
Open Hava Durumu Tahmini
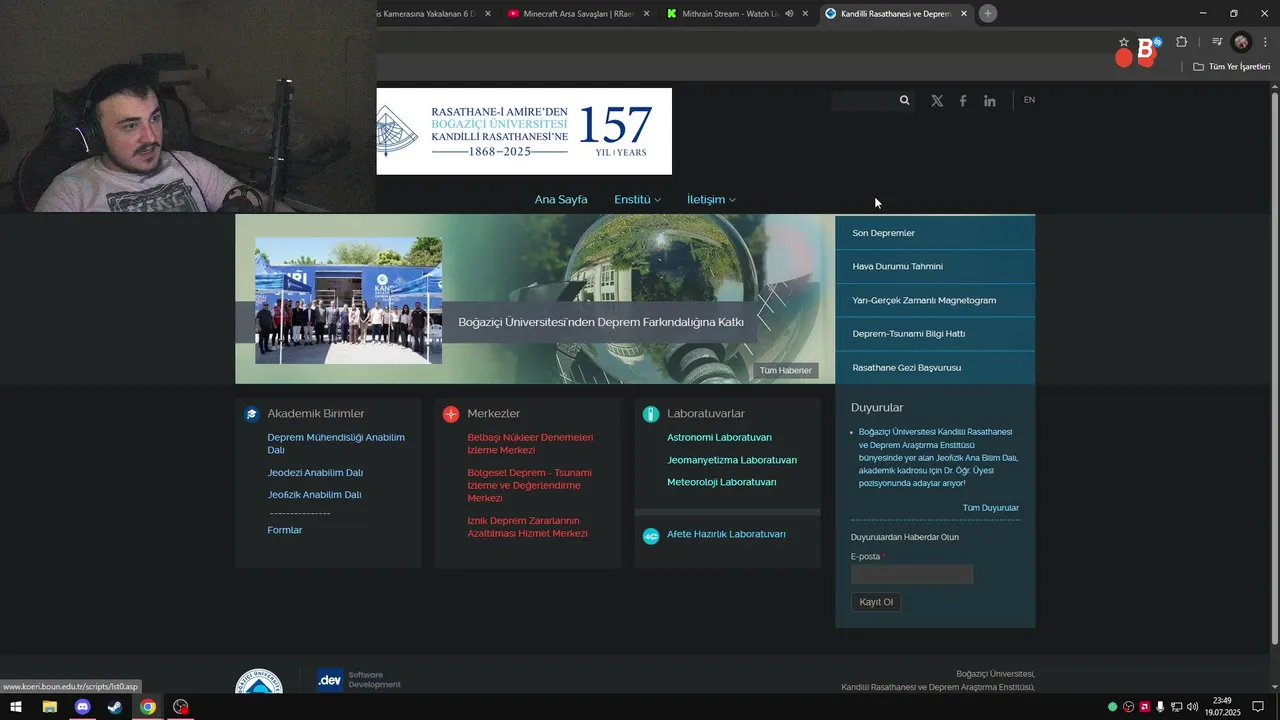click(935, 267)
